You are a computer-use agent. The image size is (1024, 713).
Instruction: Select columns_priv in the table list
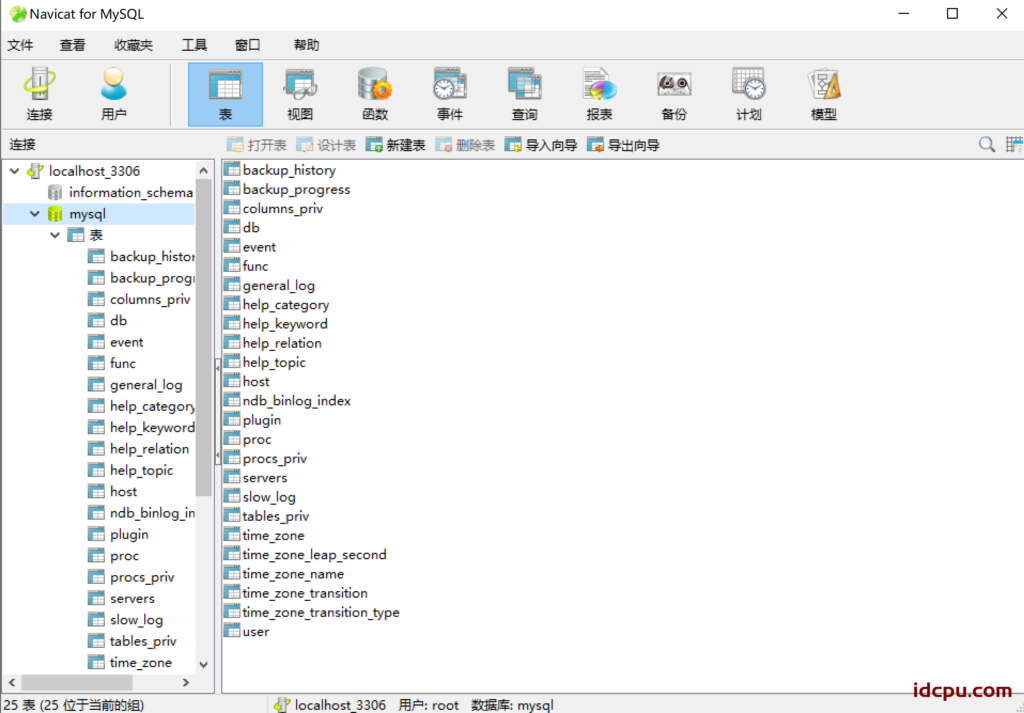point(282,208)
